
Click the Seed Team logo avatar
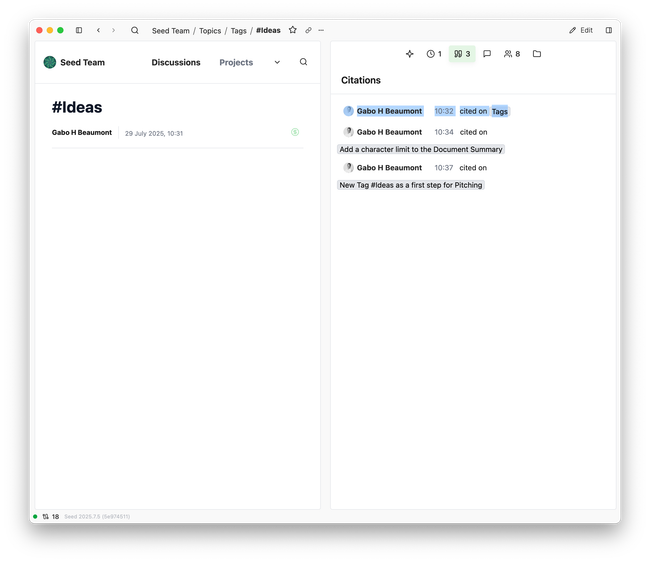tap(50, 62)
